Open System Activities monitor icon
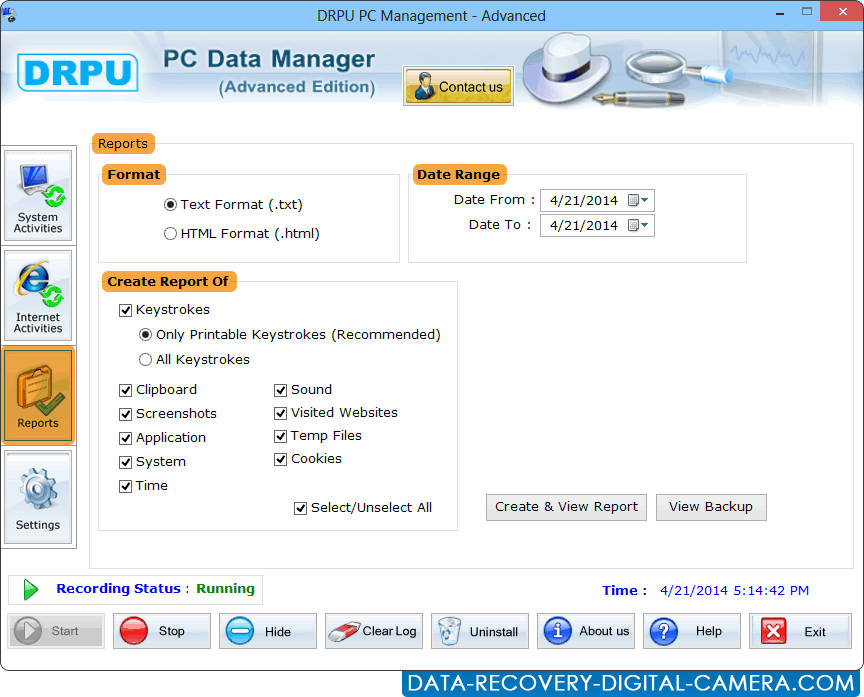The width and height of the screenshot is (864, 697). tap(42, 185)
